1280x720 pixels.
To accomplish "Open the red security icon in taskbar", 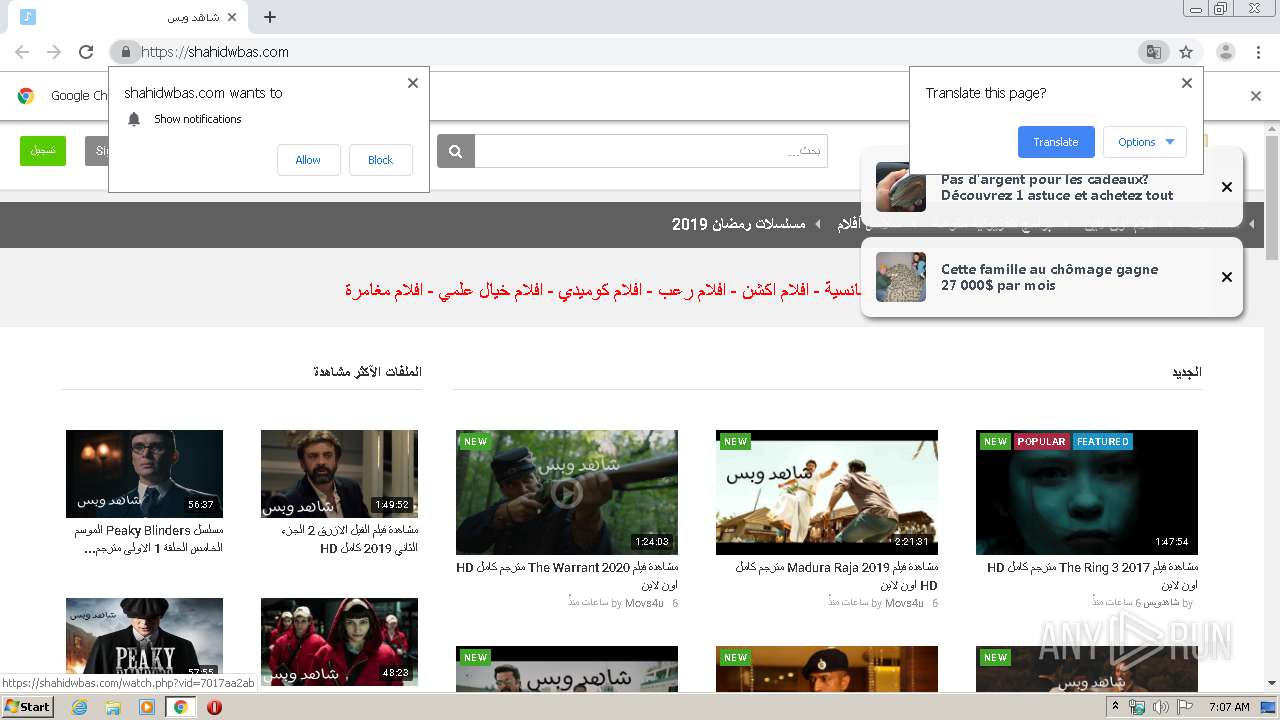I will (x=214, y=707).
